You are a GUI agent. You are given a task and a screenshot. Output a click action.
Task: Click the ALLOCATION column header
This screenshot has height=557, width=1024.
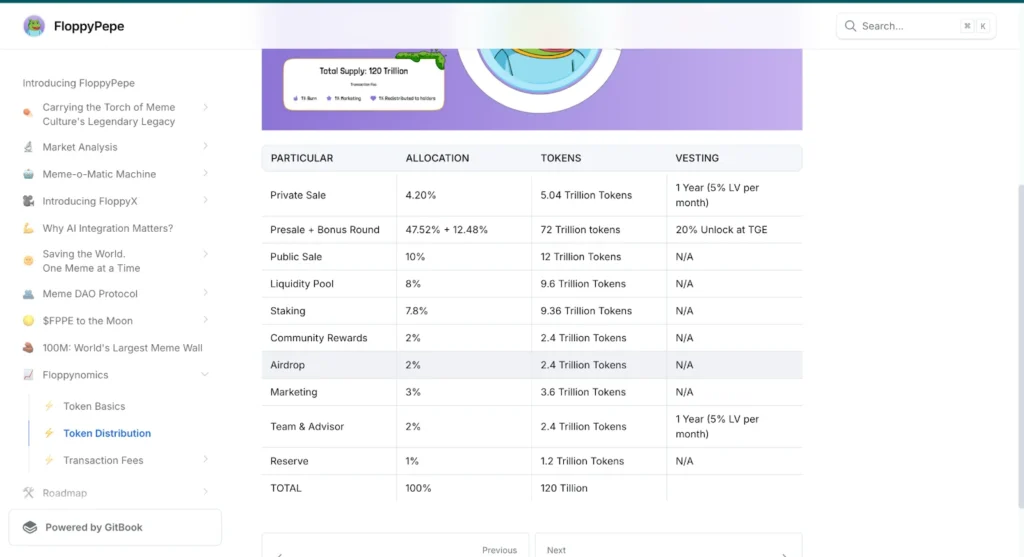point(437,158)
